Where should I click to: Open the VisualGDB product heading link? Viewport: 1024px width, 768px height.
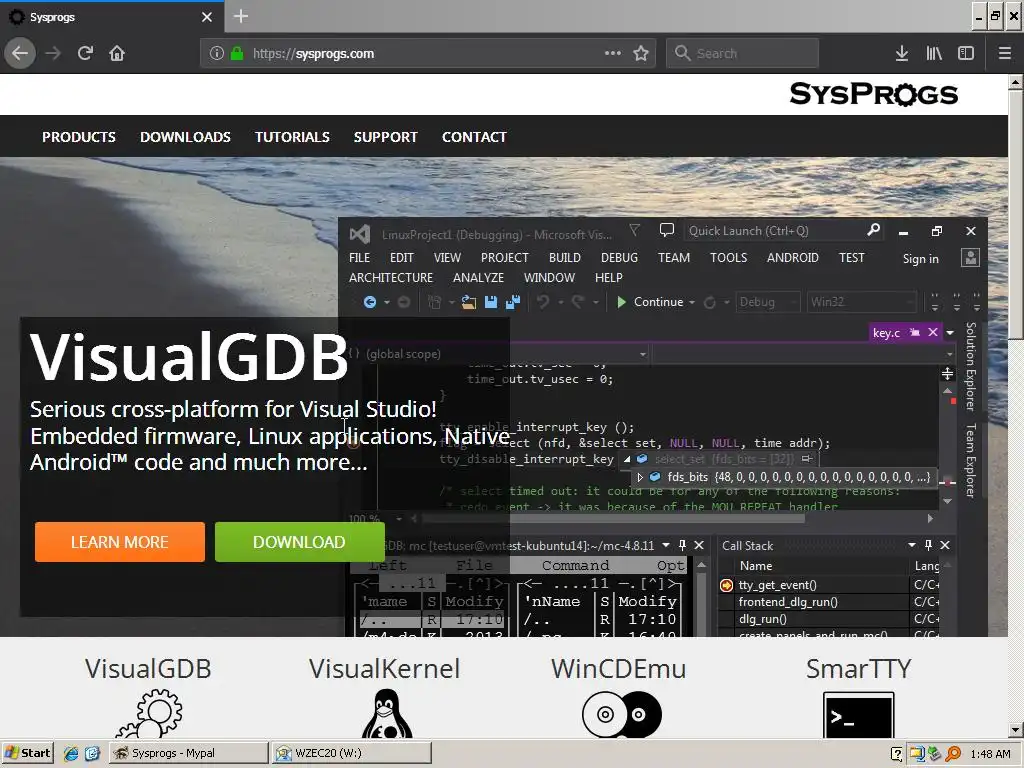tap(148, 669)
